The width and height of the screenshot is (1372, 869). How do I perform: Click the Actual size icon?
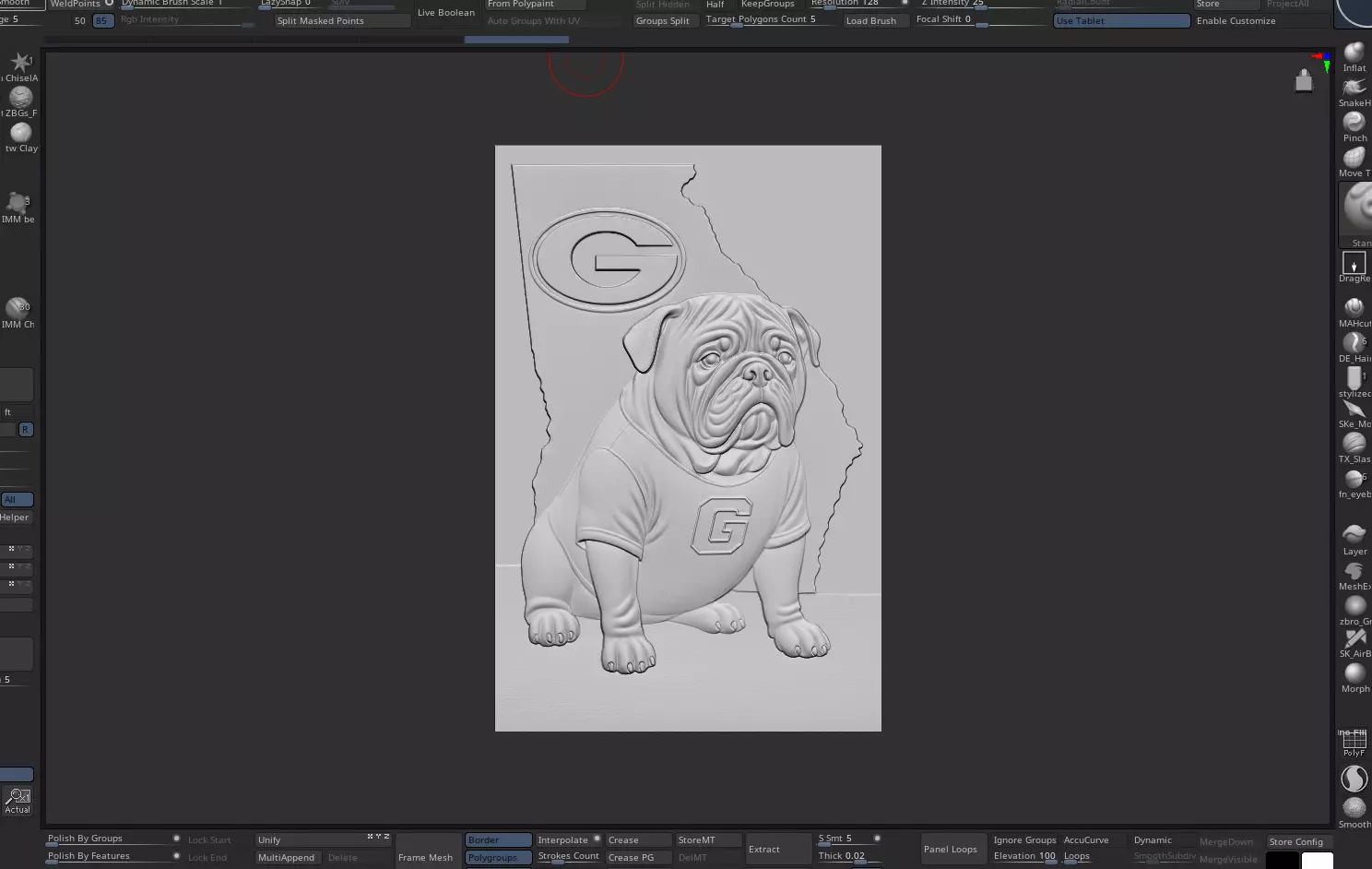coord(18,800)
